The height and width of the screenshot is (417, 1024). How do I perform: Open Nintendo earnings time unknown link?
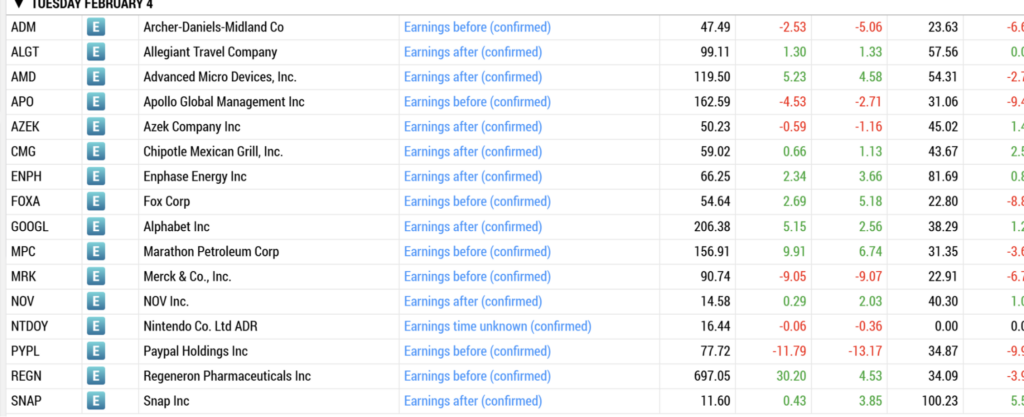pos(498,326)
